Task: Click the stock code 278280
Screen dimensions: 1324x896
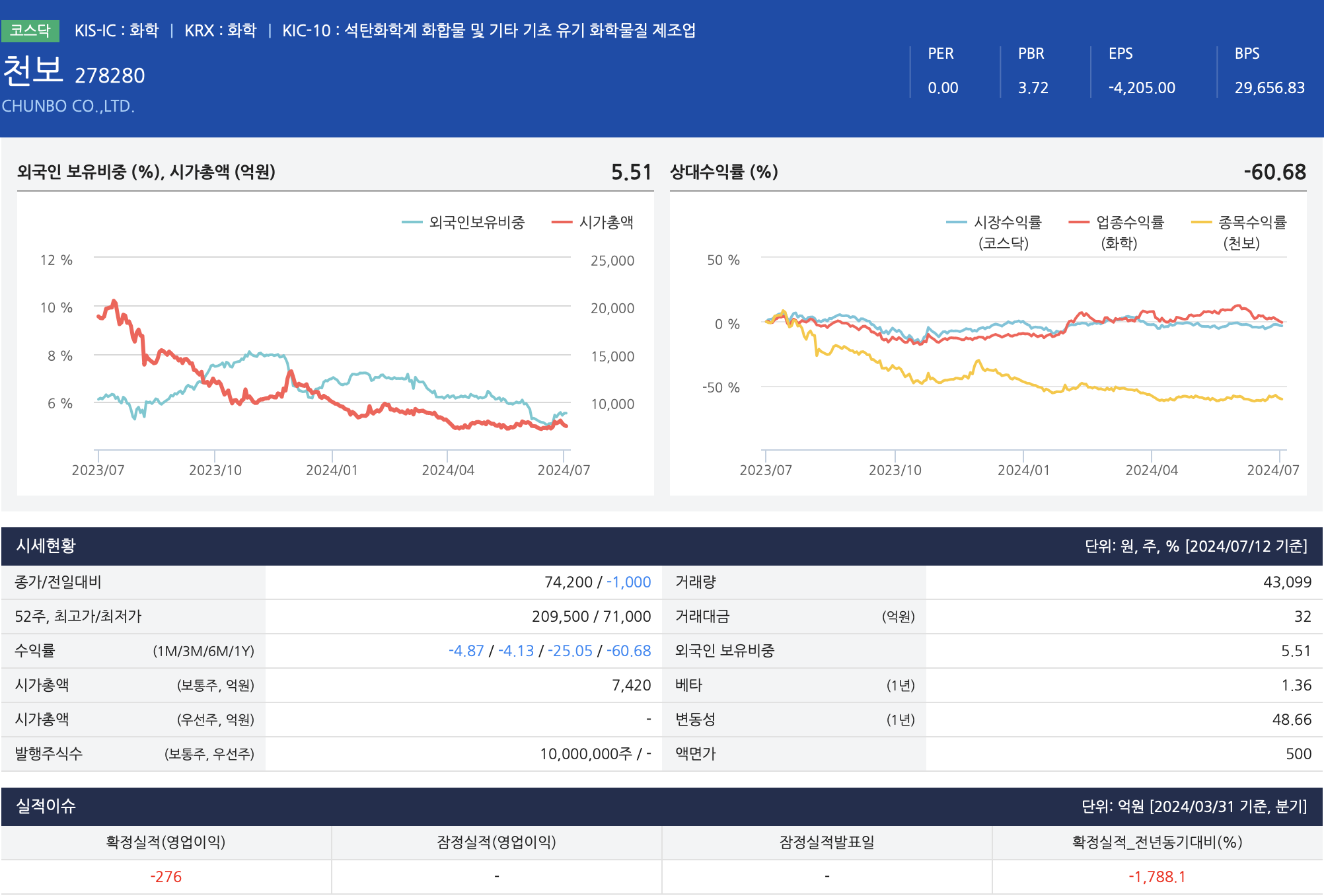Action: click(110, 76)
